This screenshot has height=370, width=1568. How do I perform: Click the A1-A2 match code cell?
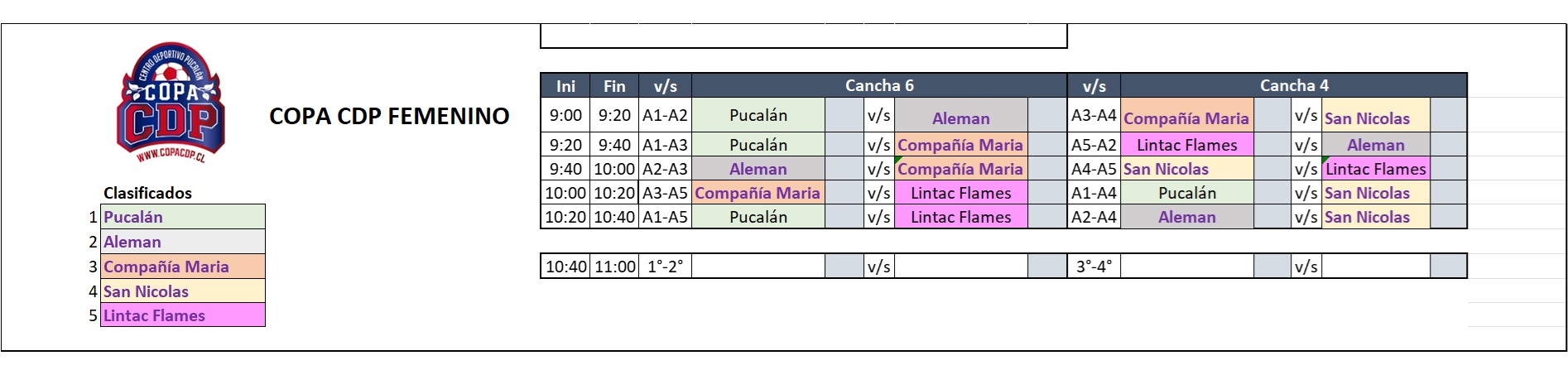[665, 115]
